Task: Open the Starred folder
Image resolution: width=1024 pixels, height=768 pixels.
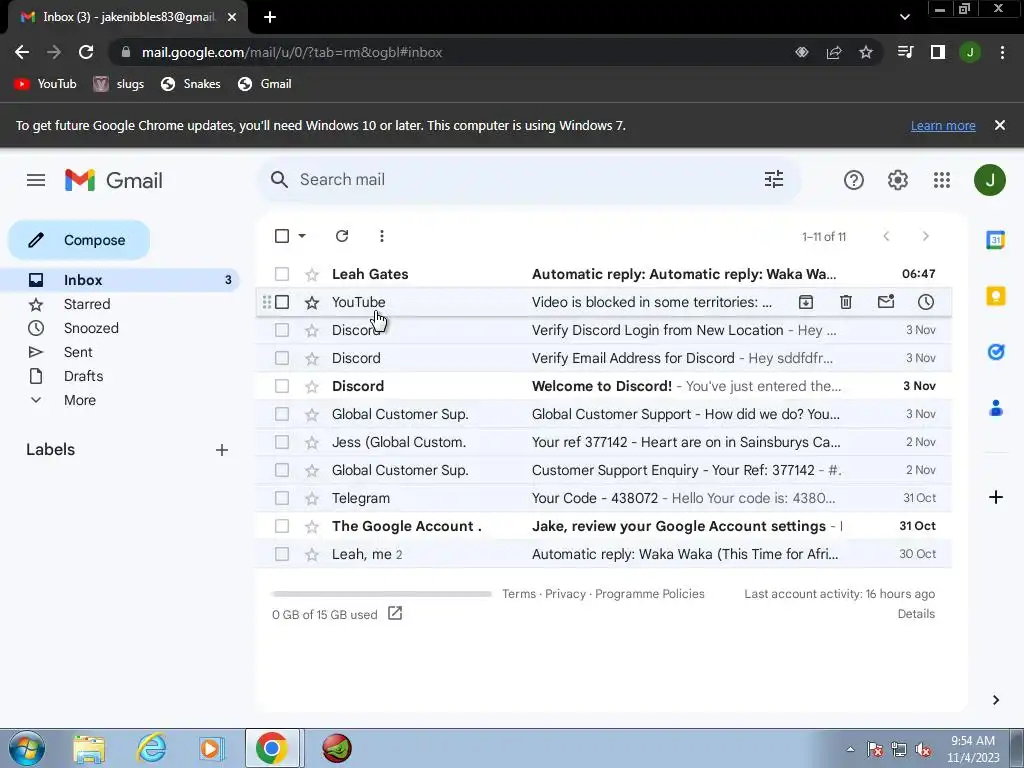Action: pos(87,304)
